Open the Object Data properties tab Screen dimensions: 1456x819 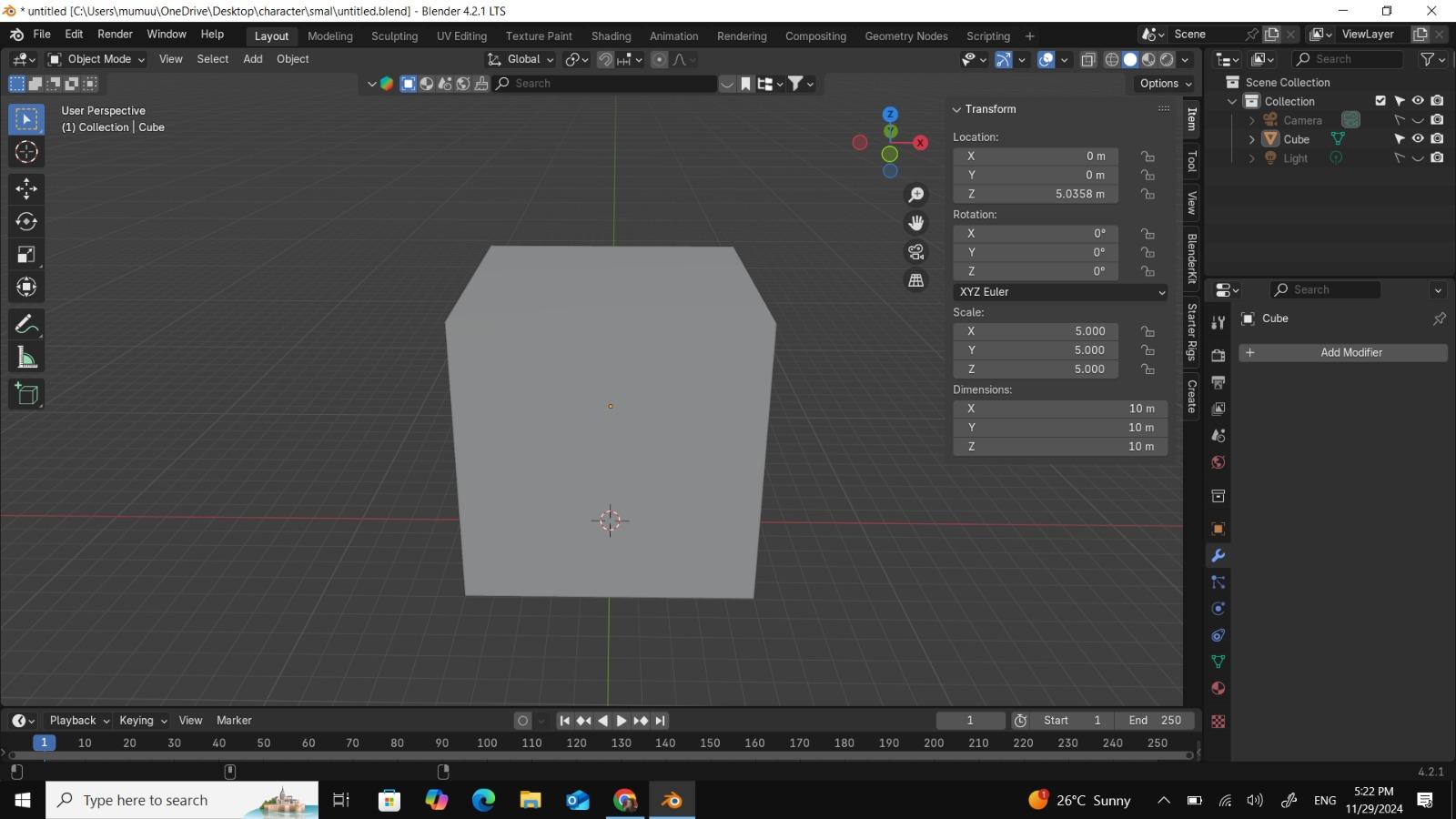1218,662
